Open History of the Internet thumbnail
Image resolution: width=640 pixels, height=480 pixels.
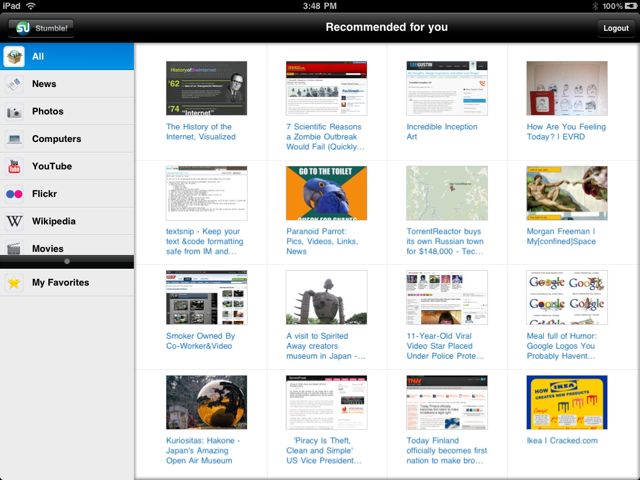pyautogui.click(x=207, y=88)
